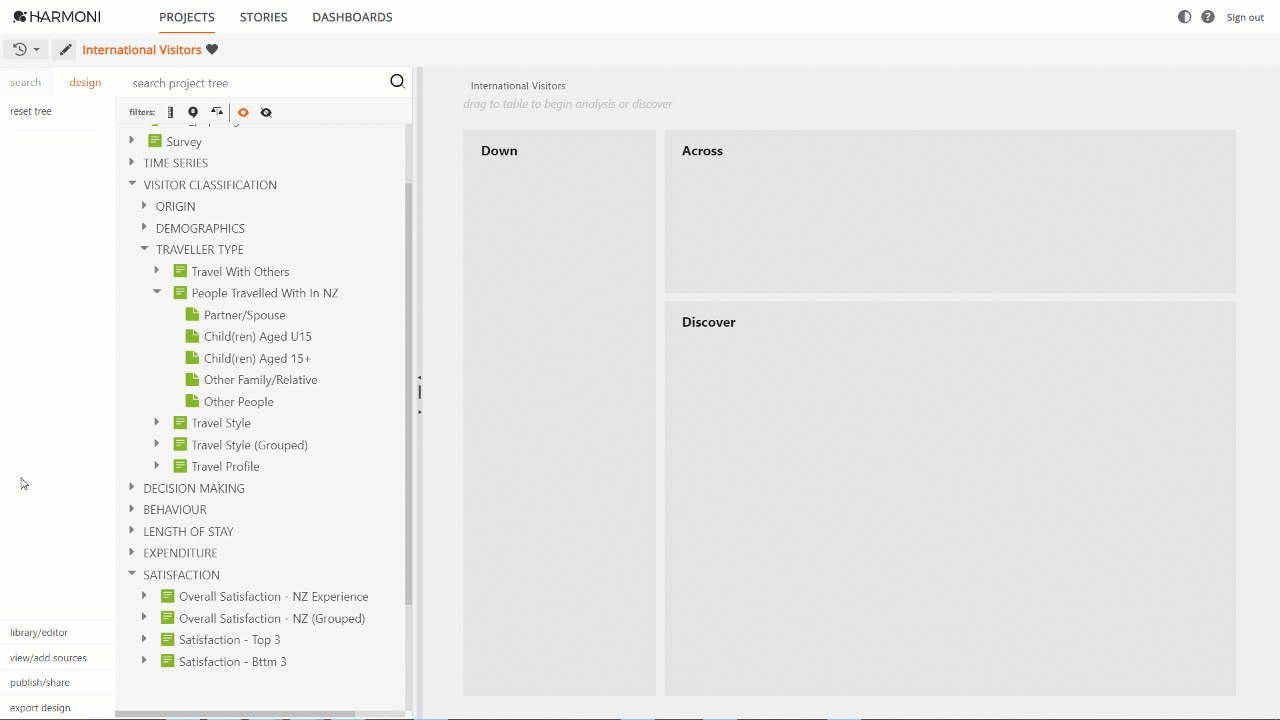
Task: Open the help question mark icon
Action: tap(1208, 17)
